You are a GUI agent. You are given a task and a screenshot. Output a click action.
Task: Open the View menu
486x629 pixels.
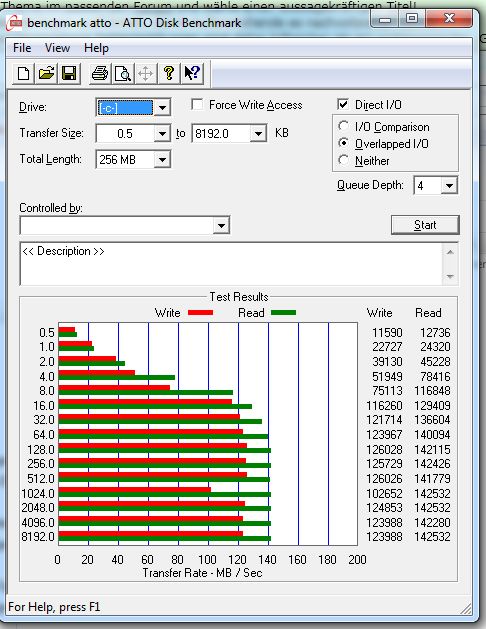tap(57, 48)
